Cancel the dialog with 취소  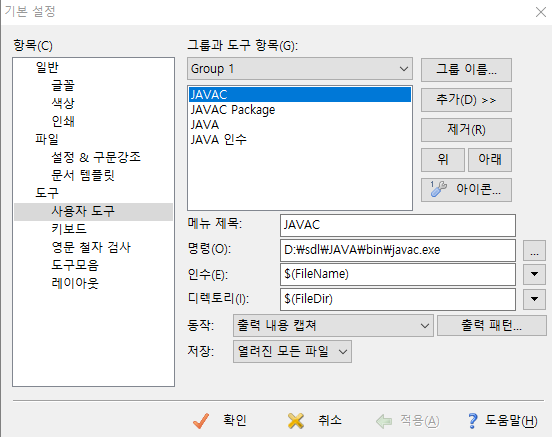[315, 421]
